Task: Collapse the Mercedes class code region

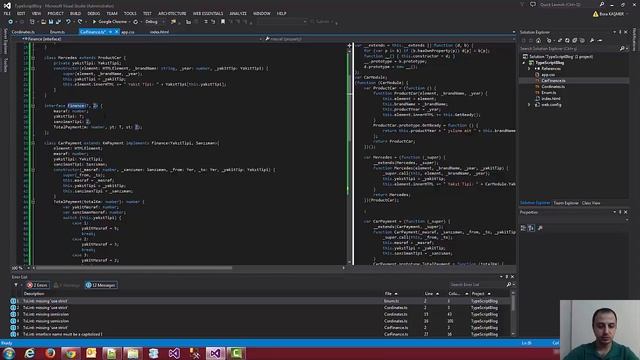Action: (x=33, y=58)
